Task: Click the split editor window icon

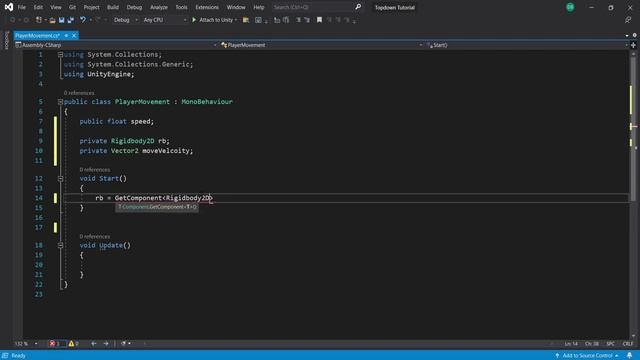Action: 633,45
